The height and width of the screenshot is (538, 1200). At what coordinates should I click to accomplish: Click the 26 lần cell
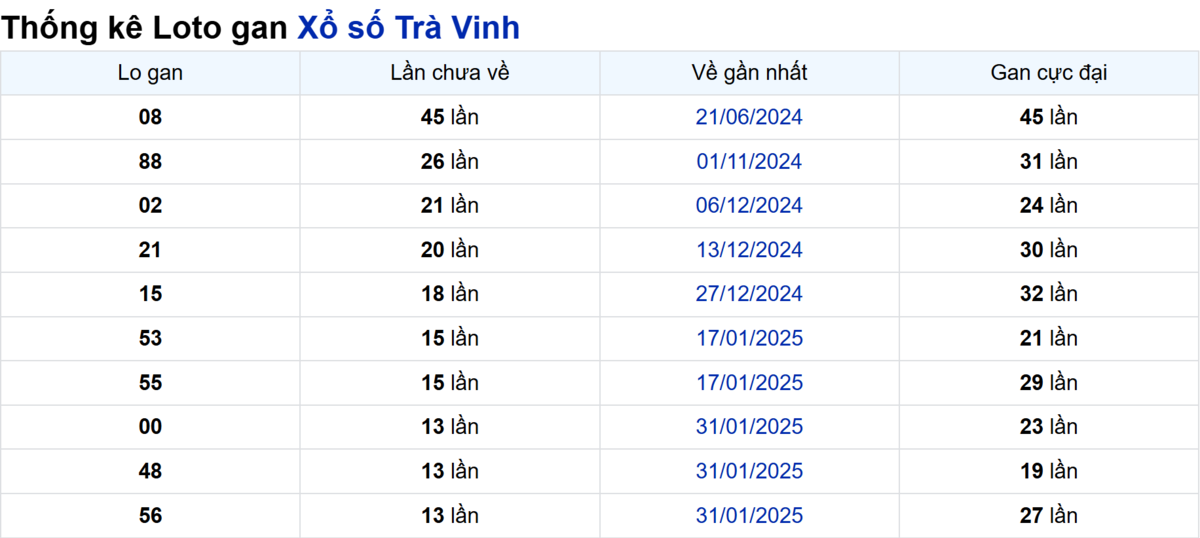[x=450, y=161]
